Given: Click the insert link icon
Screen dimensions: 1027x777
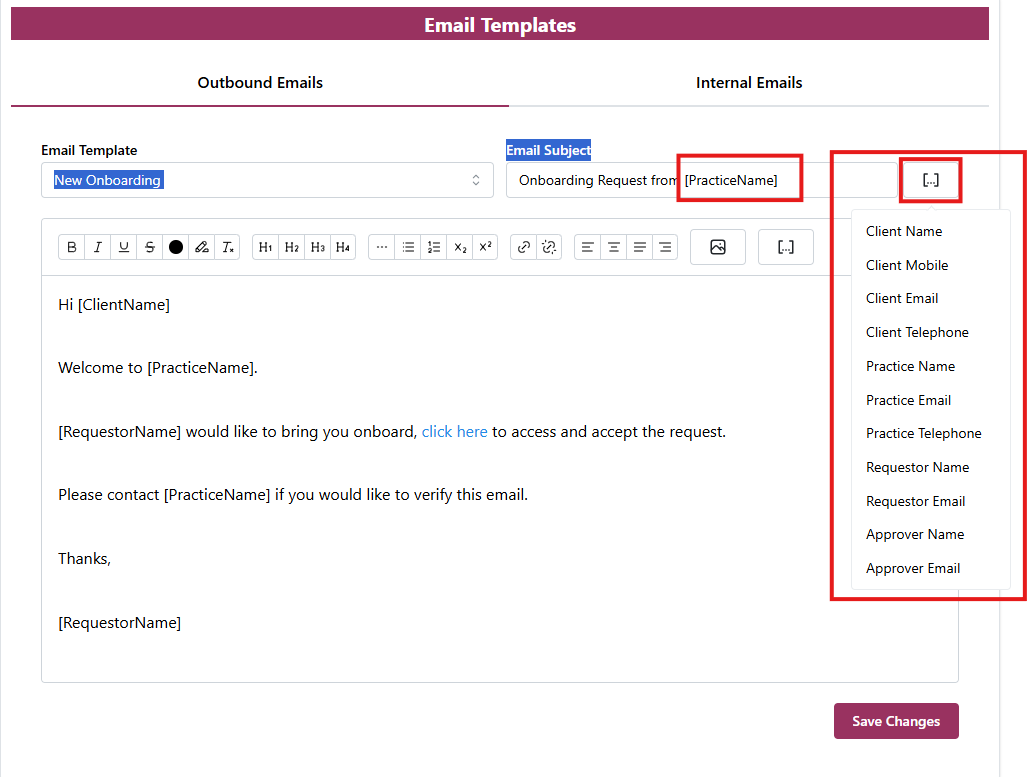Looking at the screenshot, I should (523, 247).
